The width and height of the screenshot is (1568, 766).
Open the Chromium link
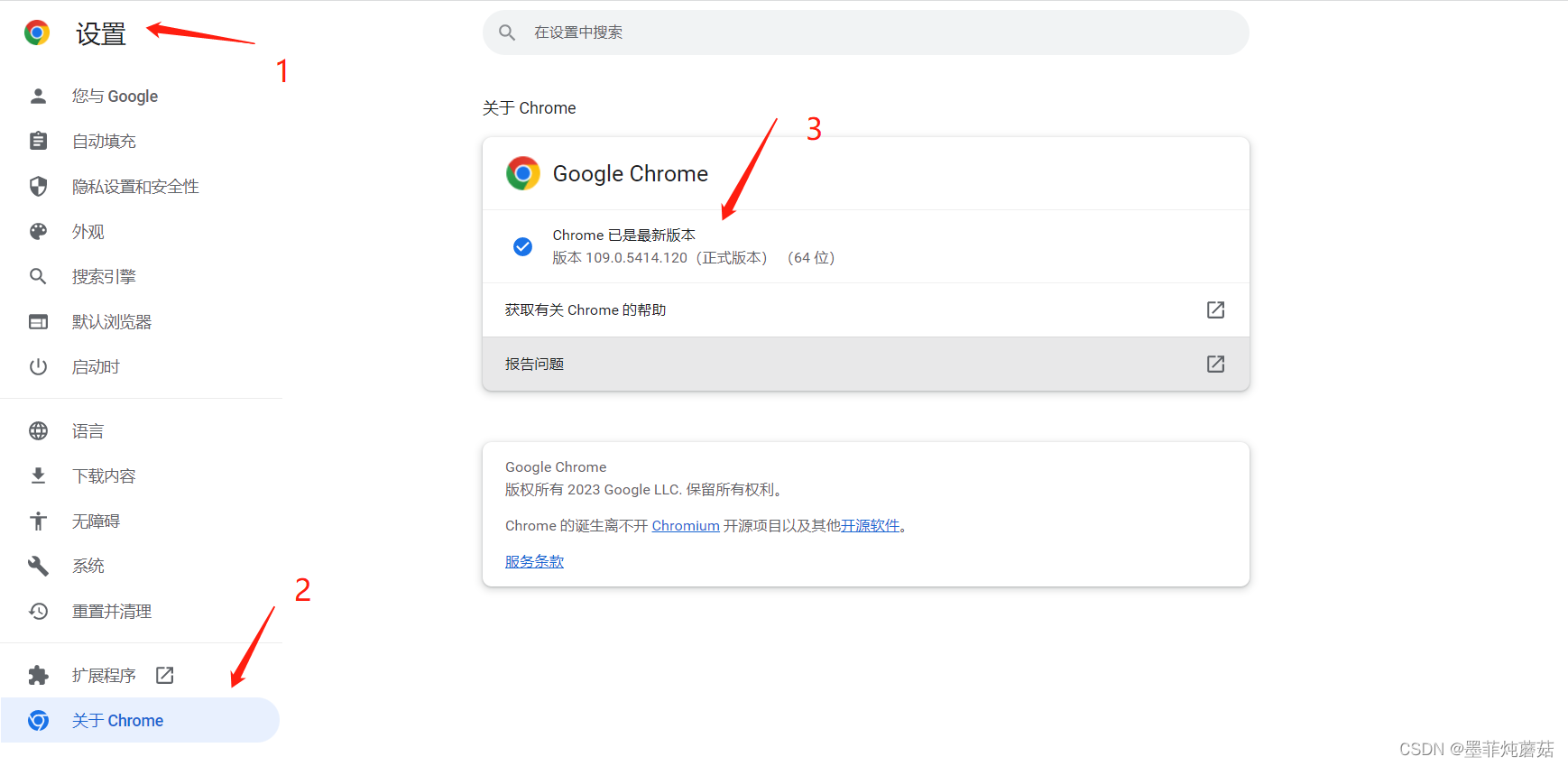click(x=686, y=525)
